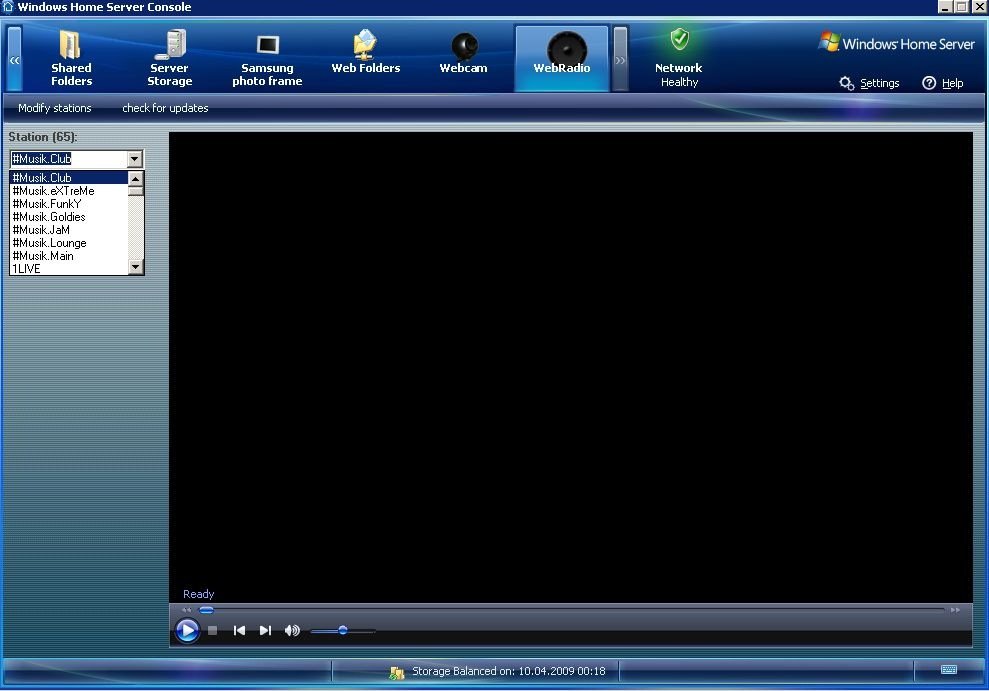Select #Musik.Club in the station list
989x691 pixels.
pos(69,178)
